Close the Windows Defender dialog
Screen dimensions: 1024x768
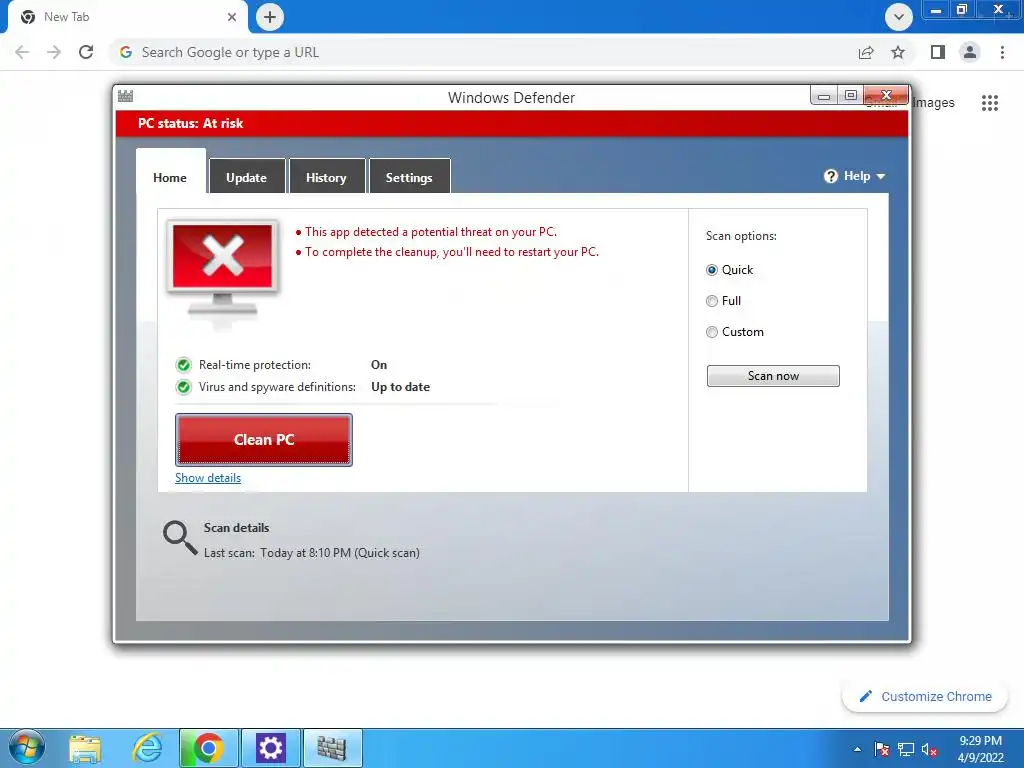tap(886, 96)
